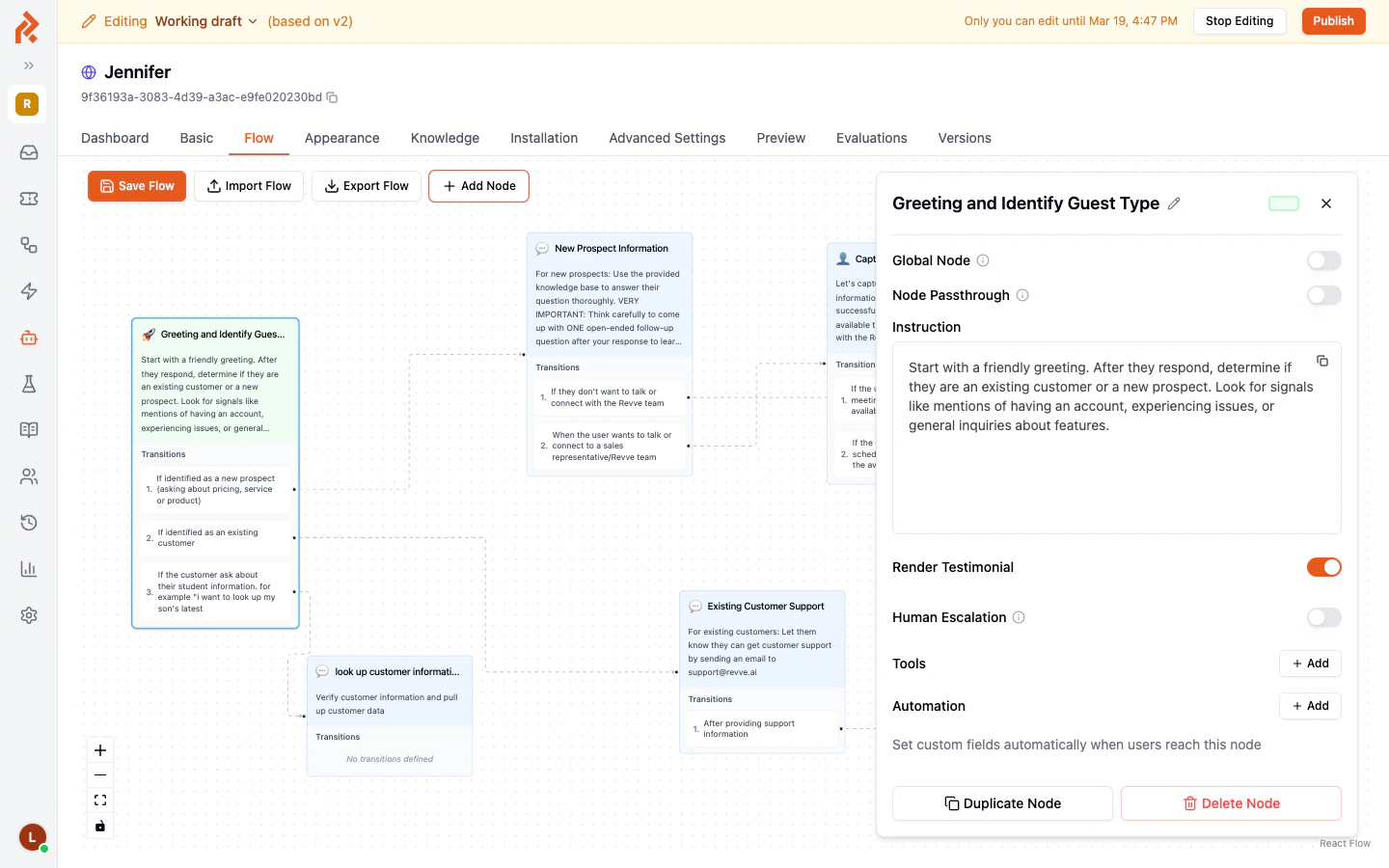Enable the Global Node toggle

[1323, 260]
